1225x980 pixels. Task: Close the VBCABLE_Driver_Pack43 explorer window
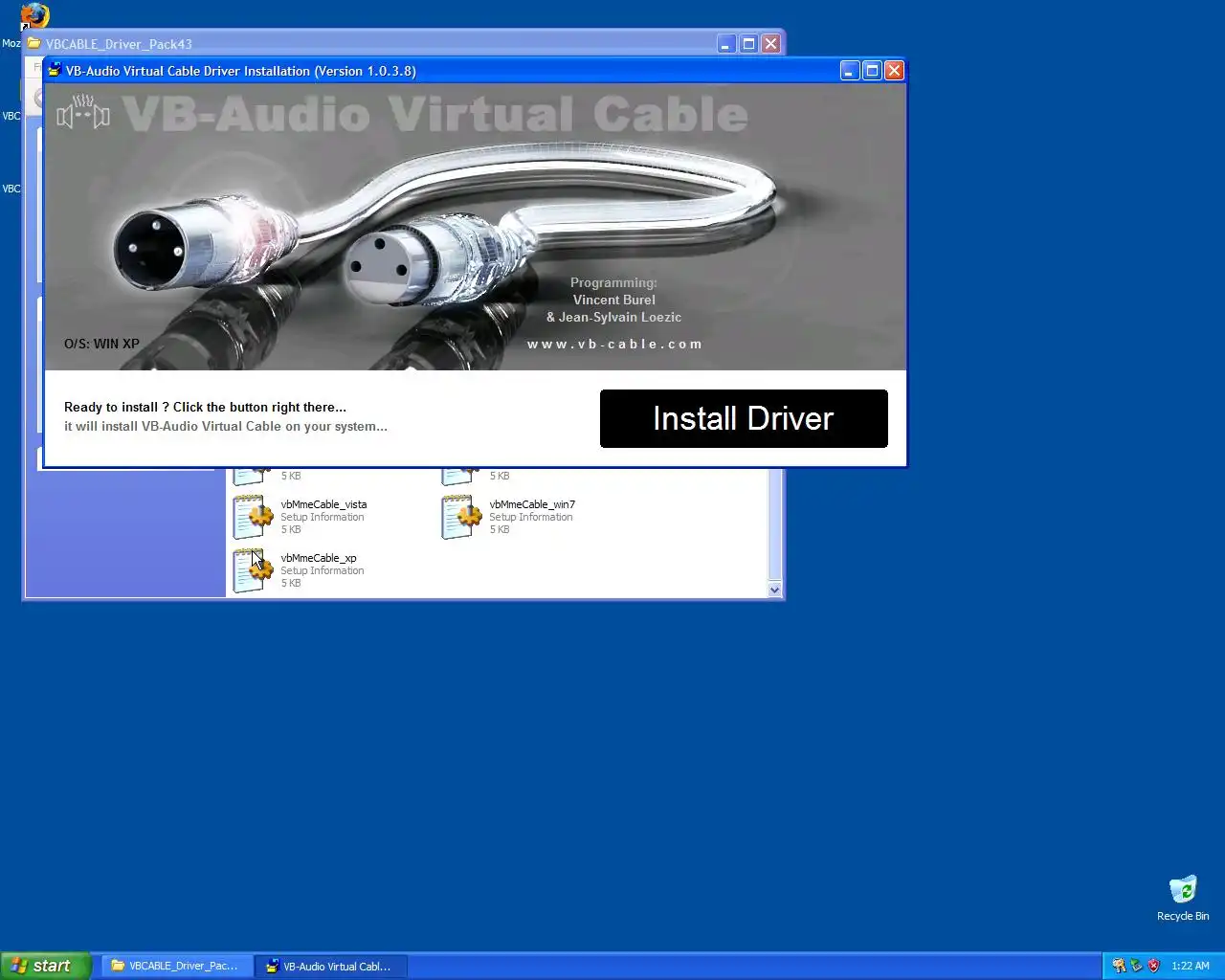tap(770, 43)
